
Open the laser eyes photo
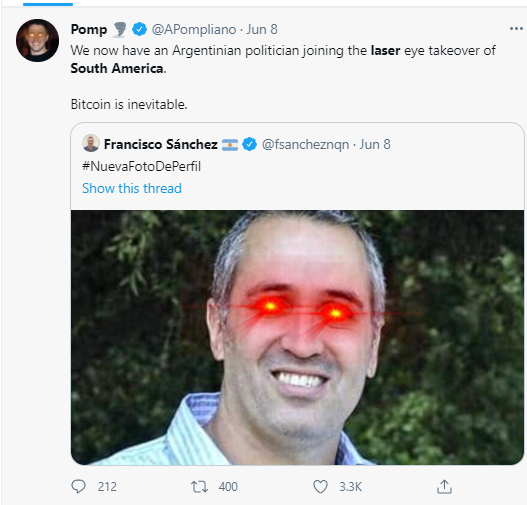(297, 337)
